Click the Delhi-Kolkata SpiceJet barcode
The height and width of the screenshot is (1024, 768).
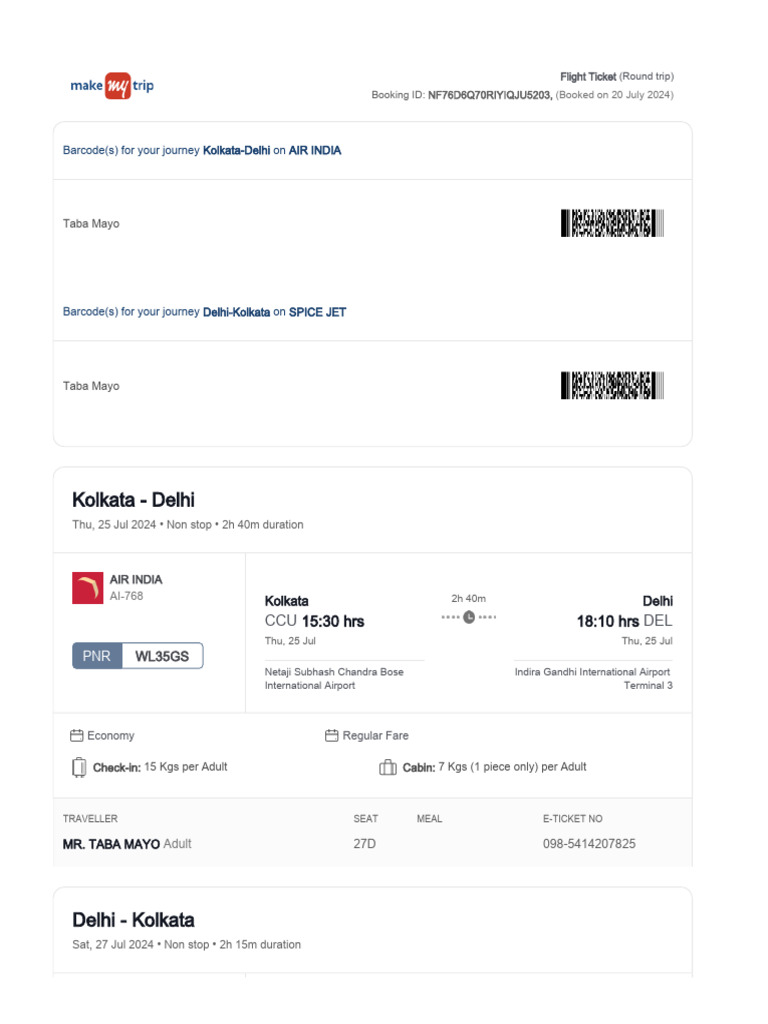click(x=612, y=385)
